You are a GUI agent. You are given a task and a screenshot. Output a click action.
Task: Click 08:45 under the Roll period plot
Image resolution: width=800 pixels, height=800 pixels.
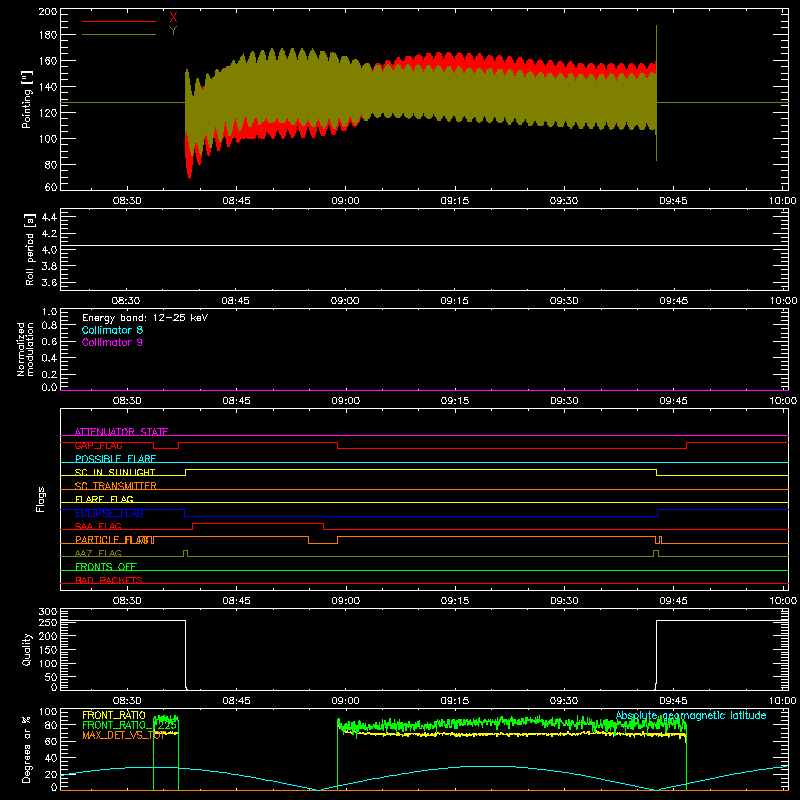[x=236, y=301]
